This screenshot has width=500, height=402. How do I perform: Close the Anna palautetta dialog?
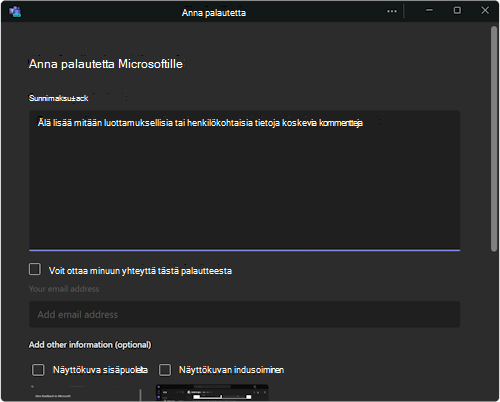point(485,11)
